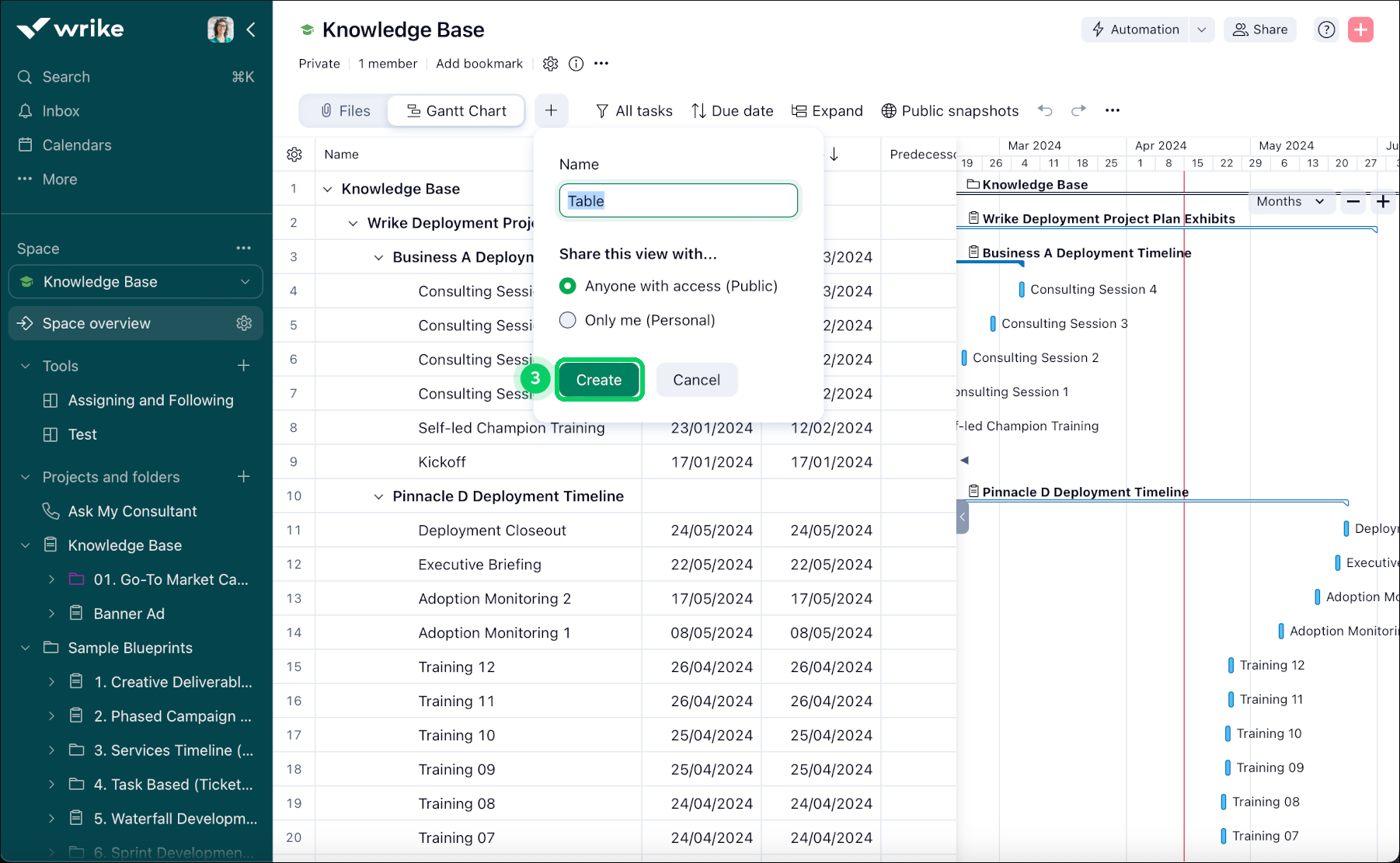Expand the Sample Blueprints folder
The width and height of the screenshot is (1400, 863).
click(x=25, y=647)
